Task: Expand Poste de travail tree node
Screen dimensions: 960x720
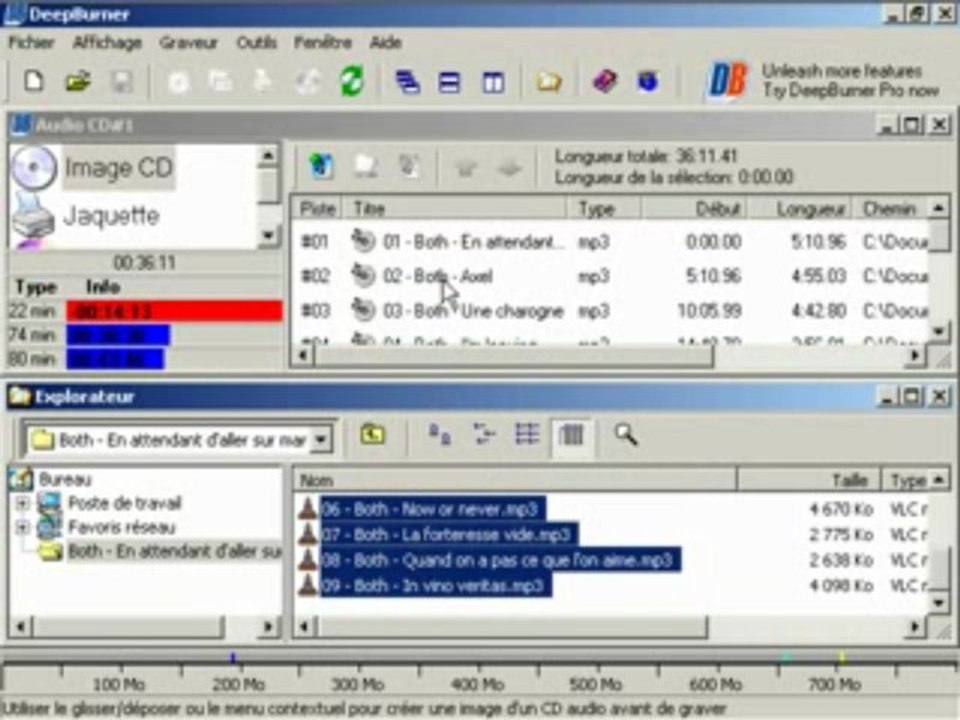Action: point(23,503)
